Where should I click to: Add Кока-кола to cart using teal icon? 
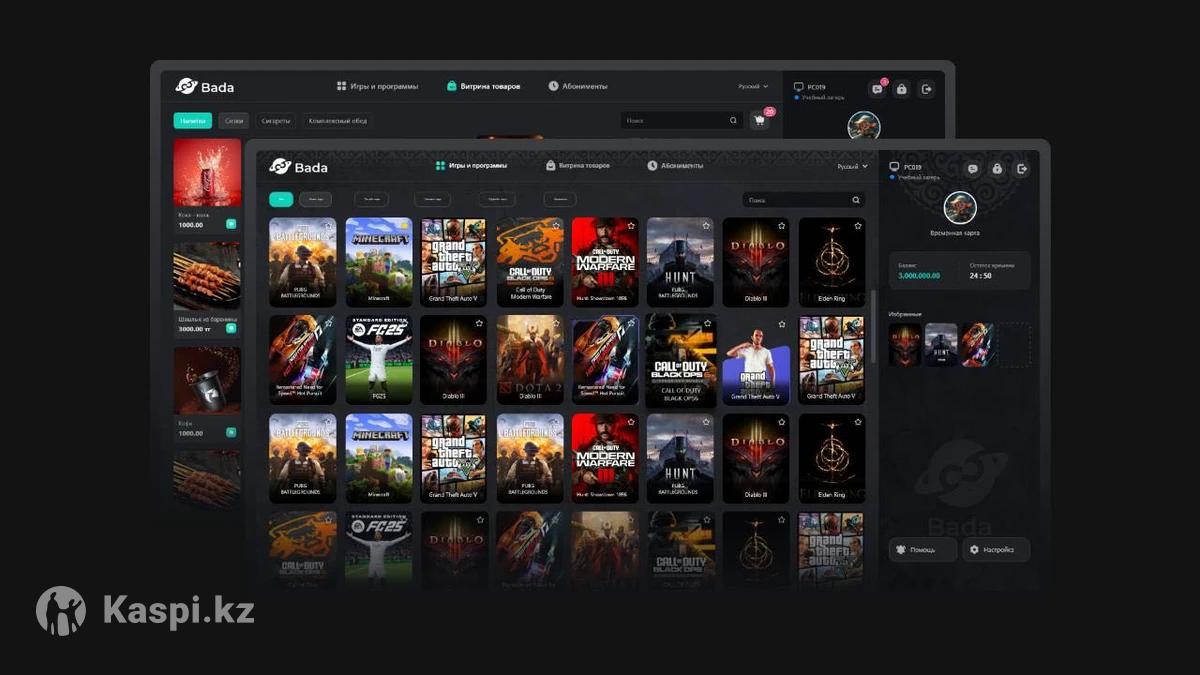(231, 224)
